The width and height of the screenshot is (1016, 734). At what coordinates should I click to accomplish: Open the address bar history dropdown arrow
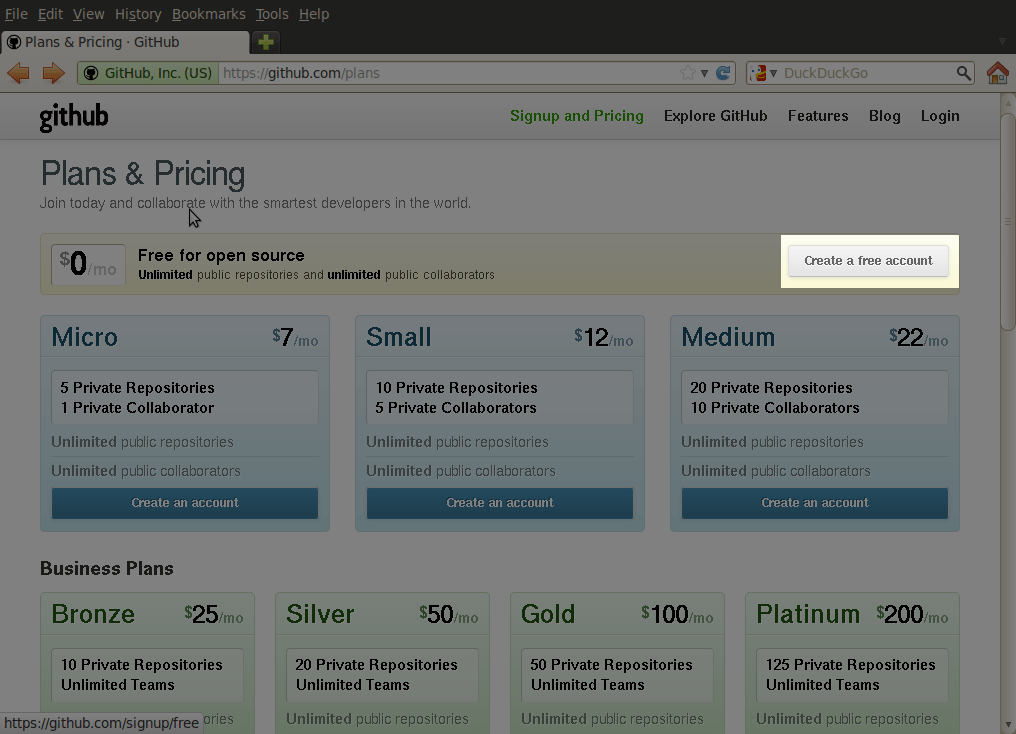click(704, 73)
